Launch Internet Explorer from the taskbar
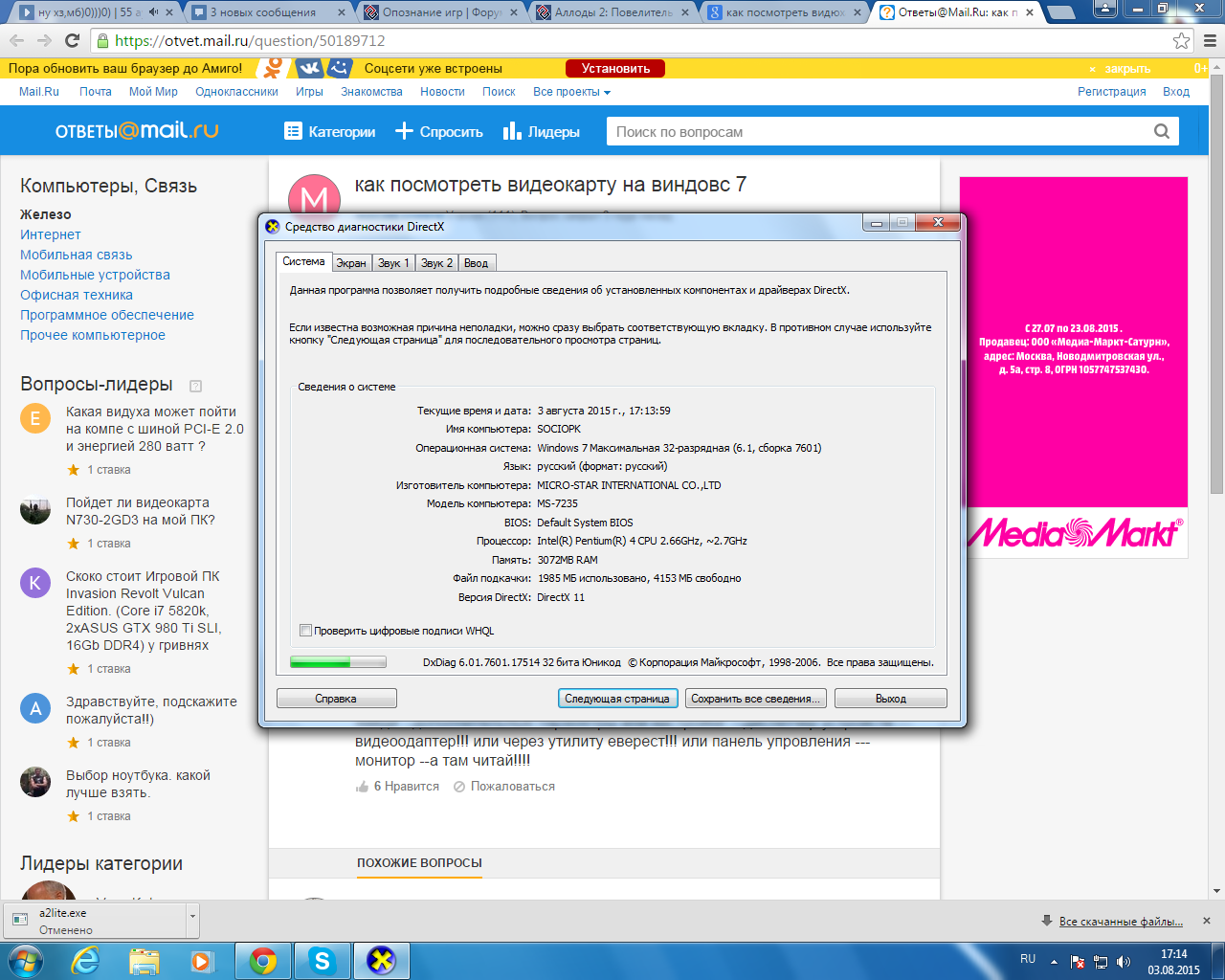The image size is (1225, 980). pos(85,960)
